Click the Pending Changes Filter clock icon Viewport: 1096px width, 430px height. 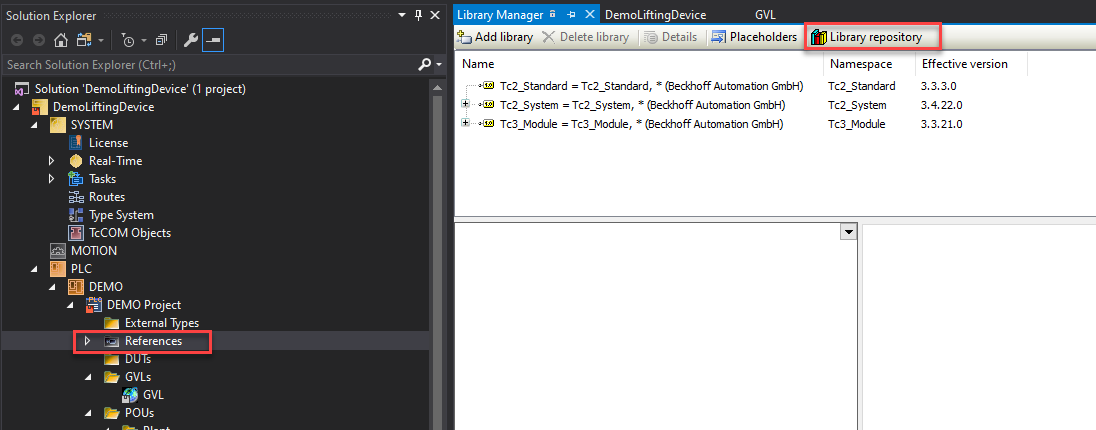click(127, 41)
